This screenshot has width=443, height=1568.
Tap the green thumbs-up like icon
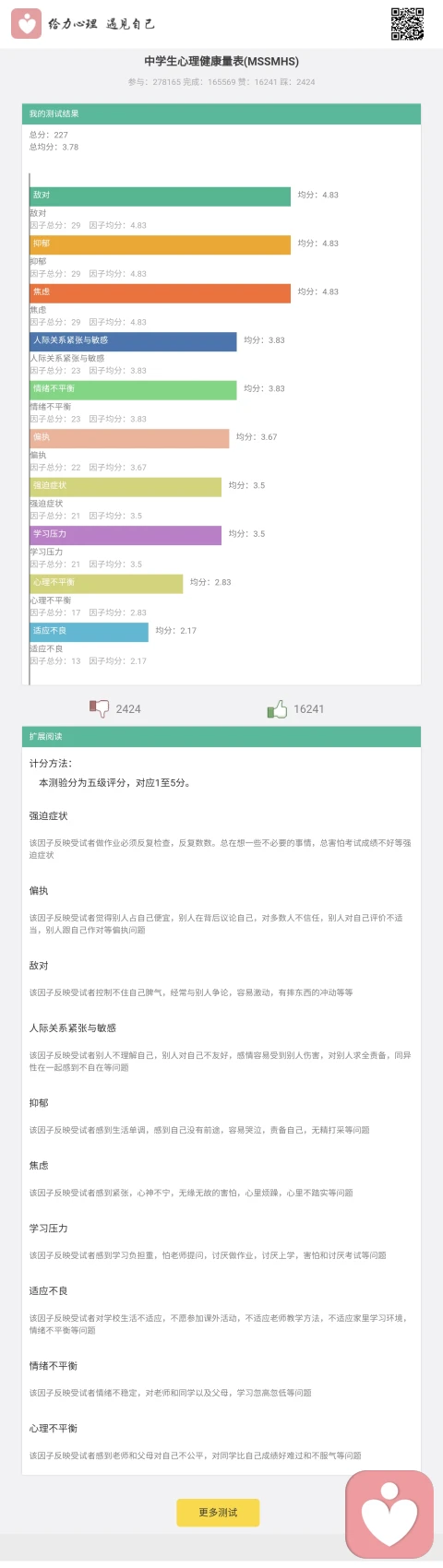(x=277, y=708)
